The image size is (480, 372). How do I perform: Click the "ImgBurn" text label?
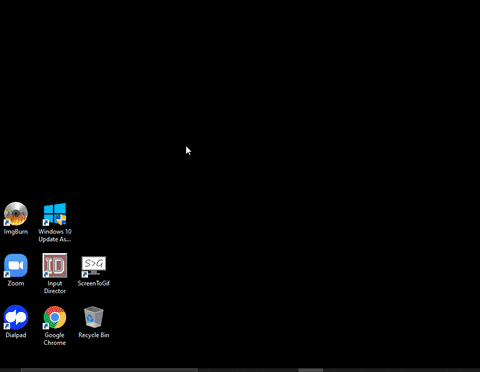pos(16,232)
